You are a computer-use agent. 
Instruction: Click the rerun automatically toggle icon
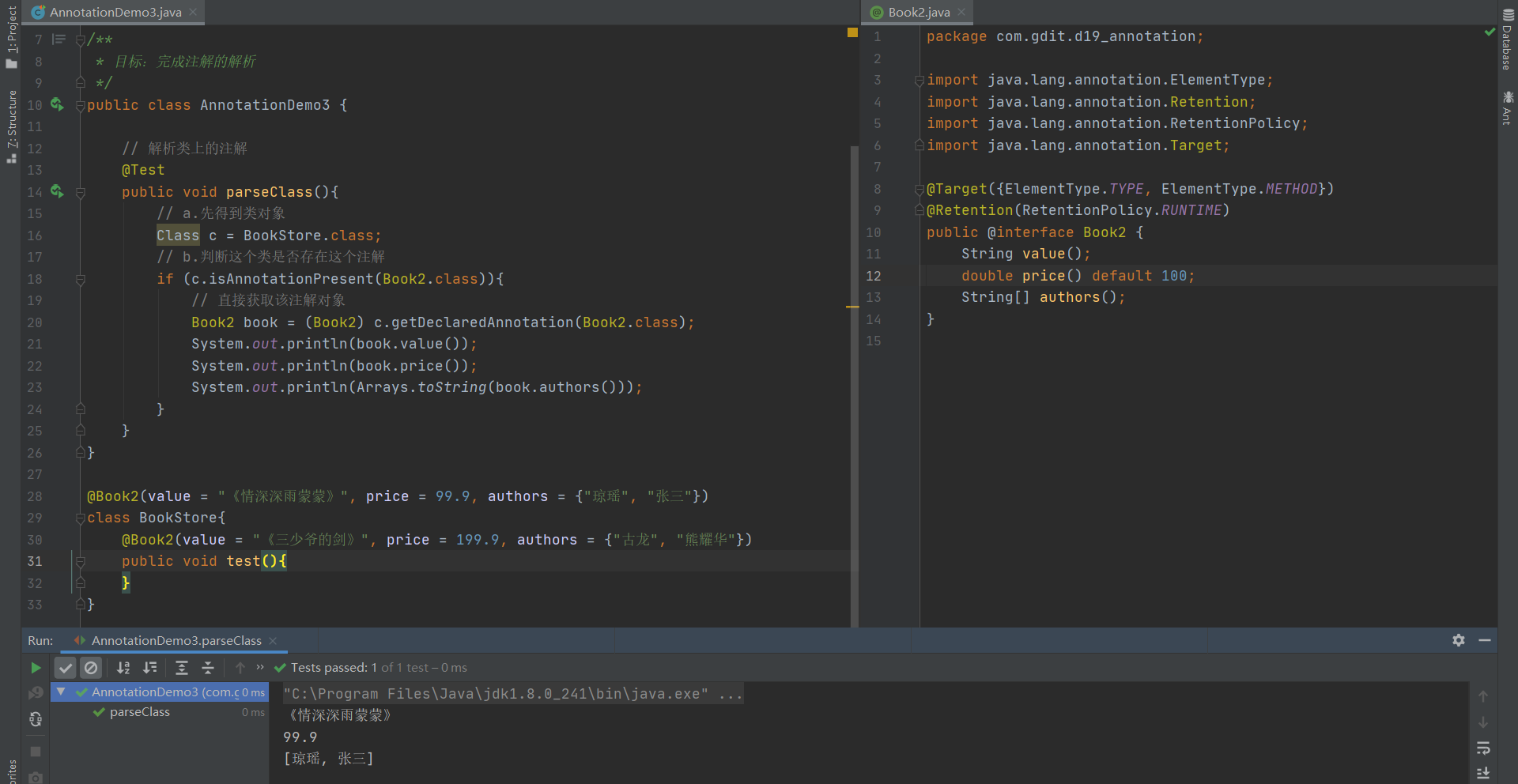[x=36, y=719]
